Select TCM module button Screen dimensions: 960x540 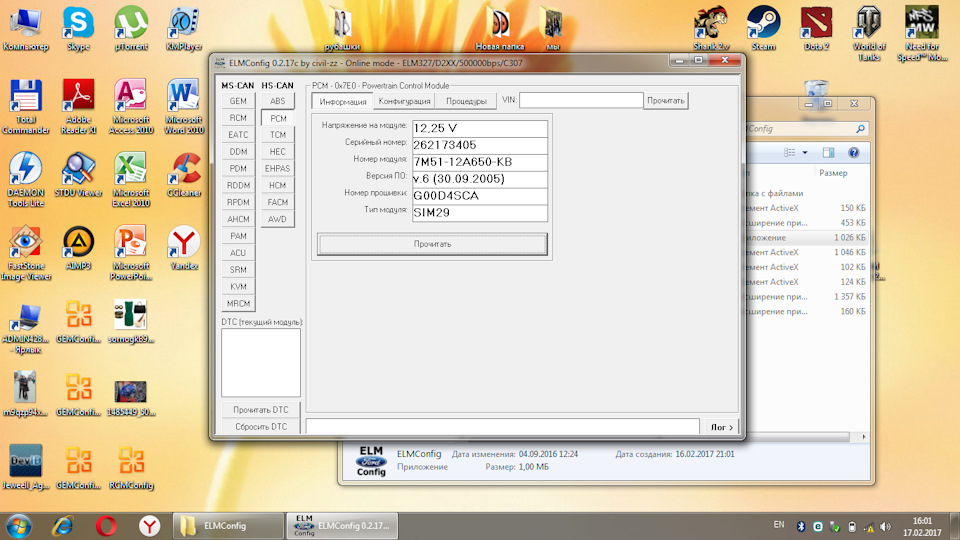click(277, 135)
